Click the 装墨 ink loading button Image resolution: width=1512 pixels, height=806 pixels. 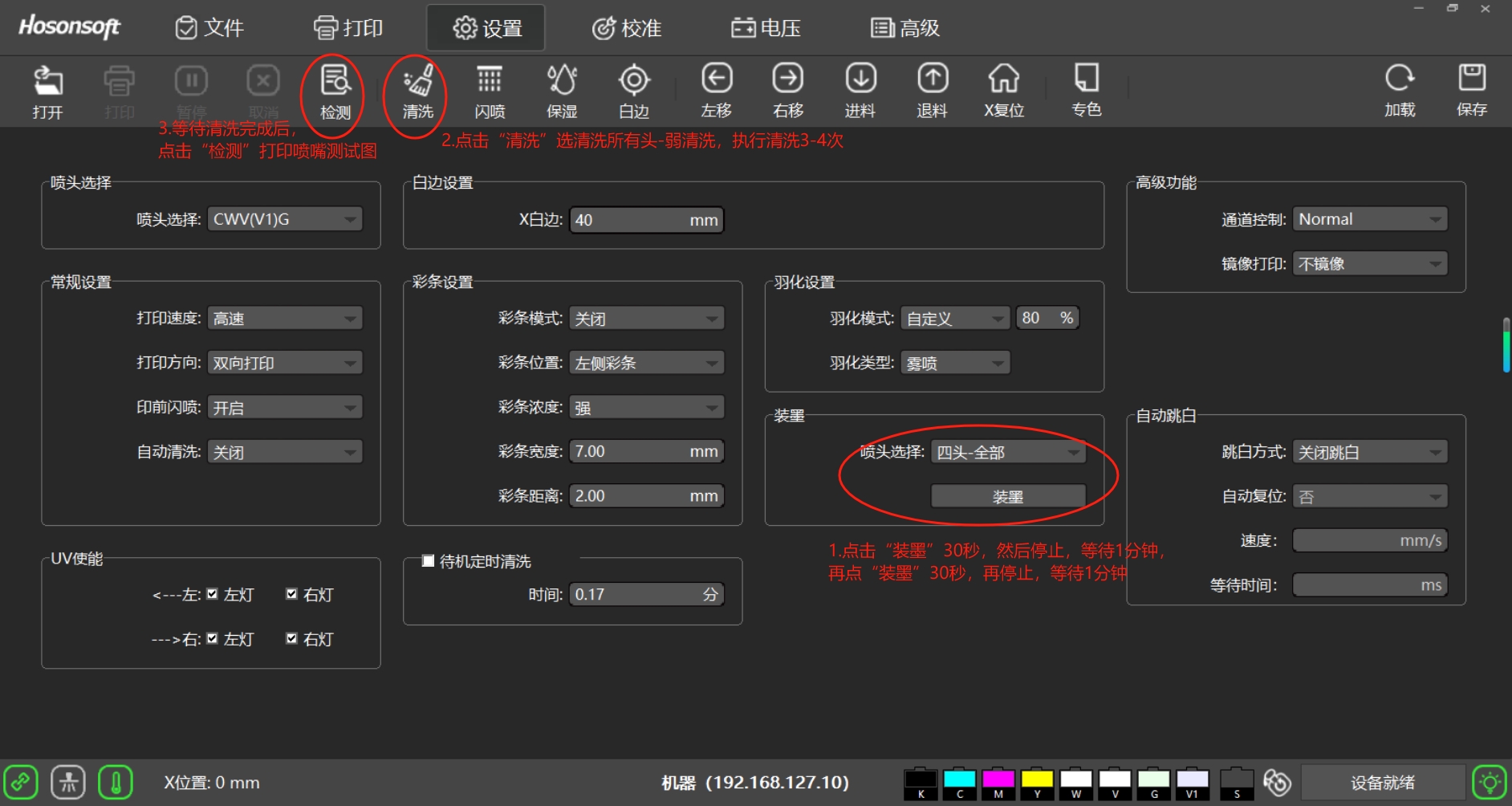tap(1007, 497)
